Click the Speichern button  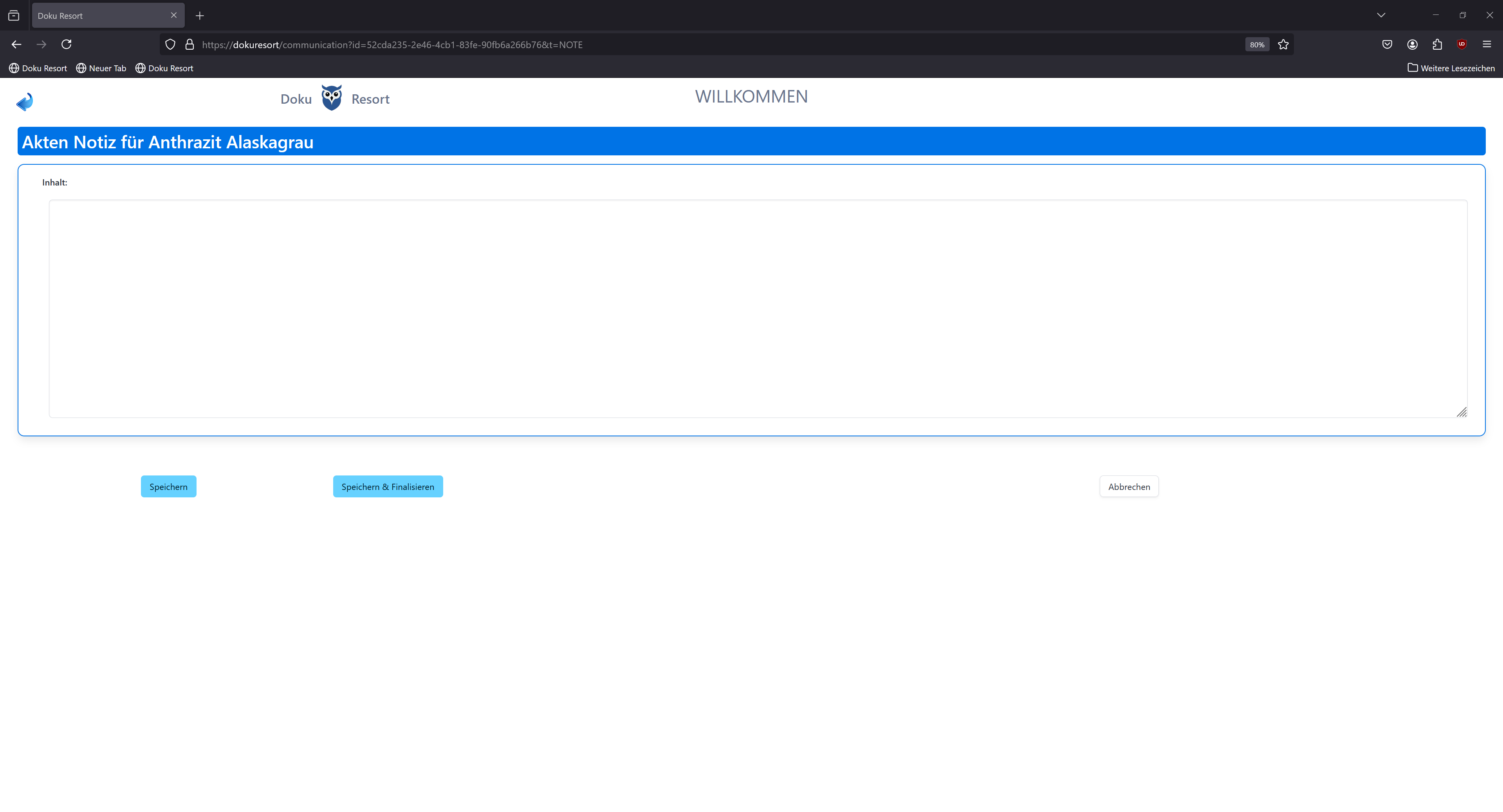click(x=168, y=486)
